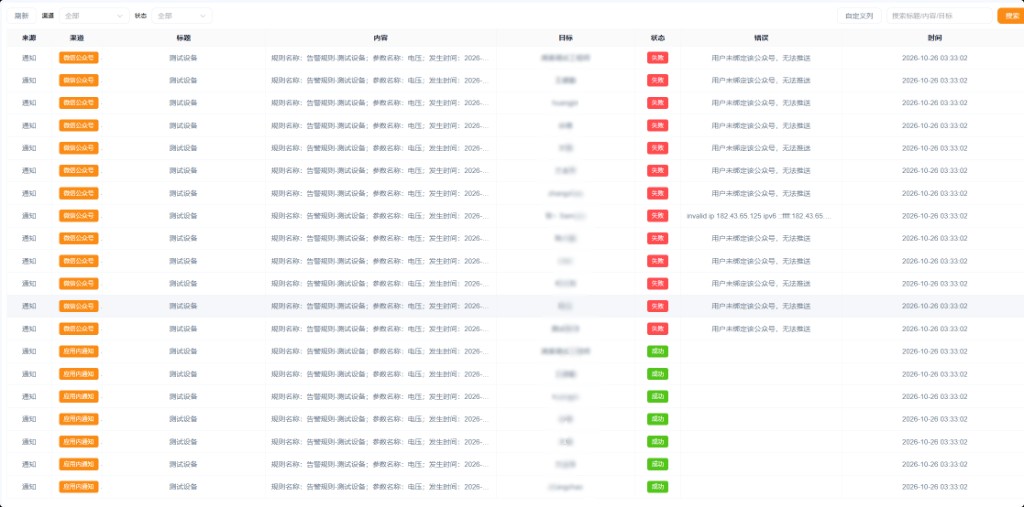The image size is (1024, 507).
Task: Click 失败 tag in the invalid ip row
Action: coord(658,216)
